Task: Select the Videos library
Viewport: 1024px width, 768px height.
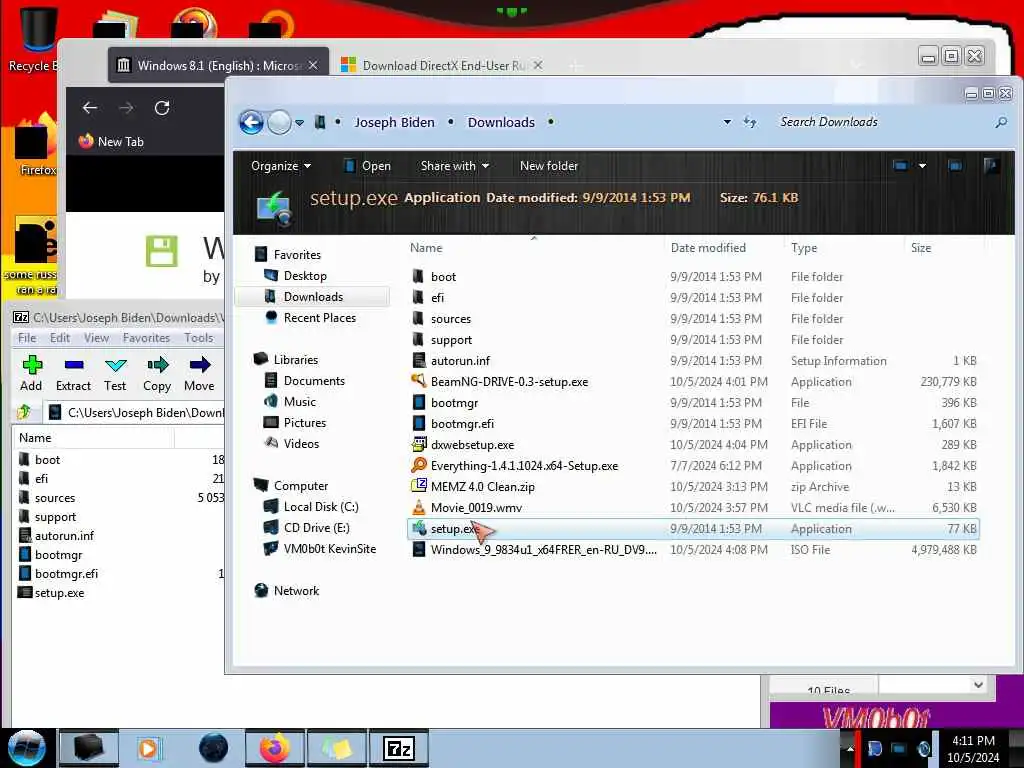Action: pyautogui.click(x=300, y=443)
